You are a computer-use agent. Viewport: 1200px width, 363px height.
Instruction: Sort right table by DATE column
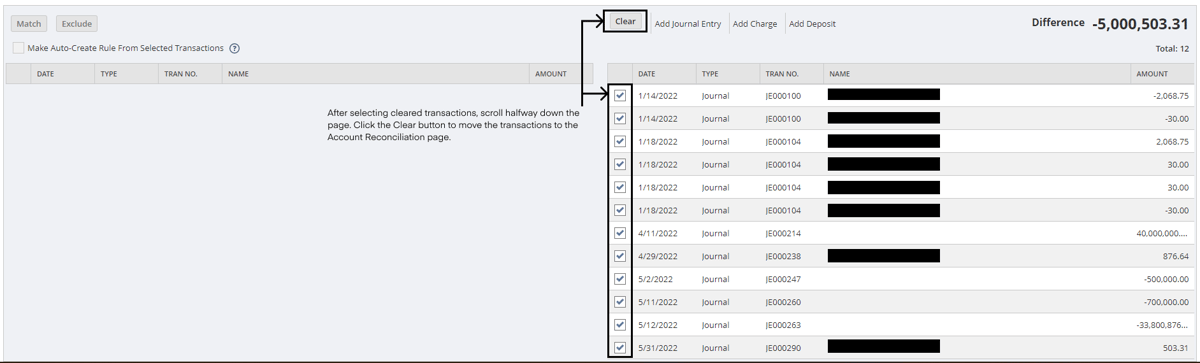[663, 74]
